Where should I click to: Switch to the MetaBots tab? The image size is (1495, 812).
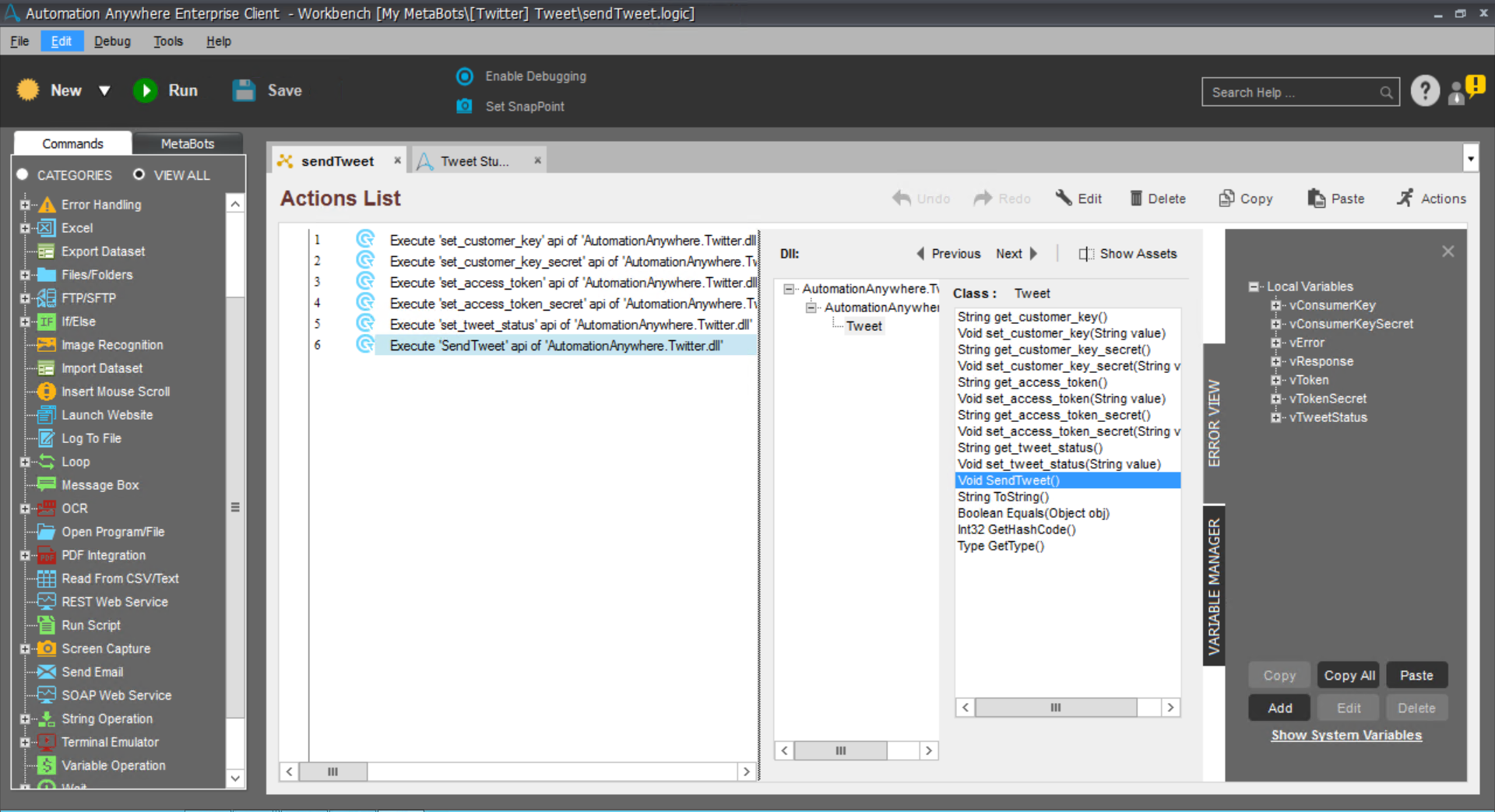187,143
